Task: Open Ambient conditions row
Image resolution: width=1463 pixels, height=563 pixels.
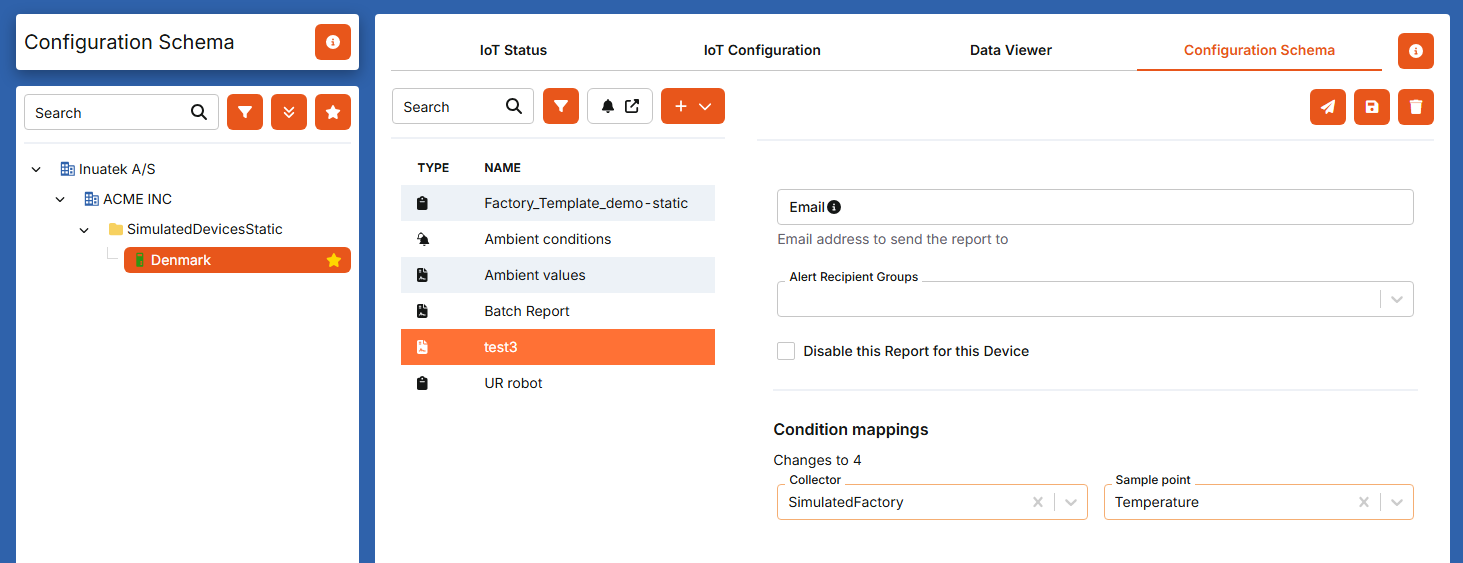Action: tap(558, 239)
